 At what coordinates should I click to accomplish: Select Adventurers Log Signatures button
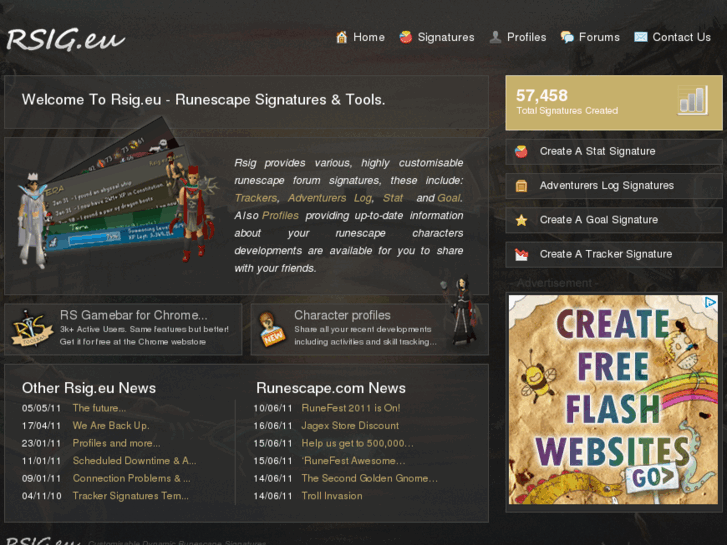614,186
